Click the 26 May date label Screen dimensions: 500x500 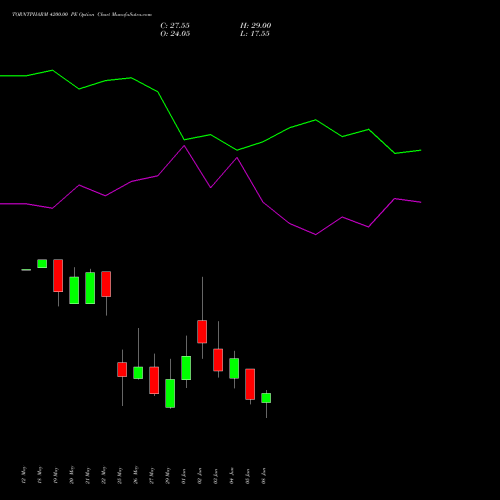click(136, 475)
